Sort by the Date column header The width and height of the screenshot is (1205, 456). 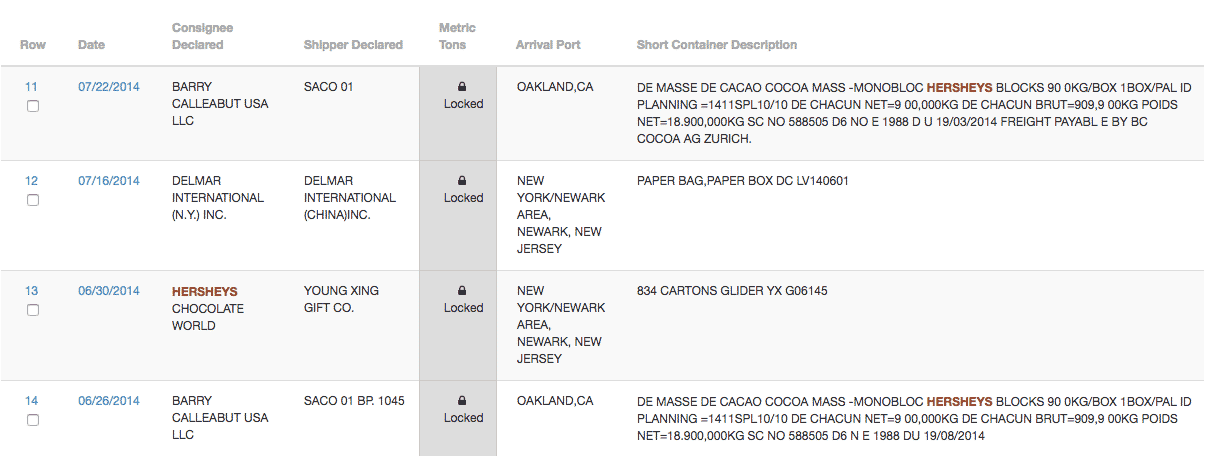click(x=91, y=45)
